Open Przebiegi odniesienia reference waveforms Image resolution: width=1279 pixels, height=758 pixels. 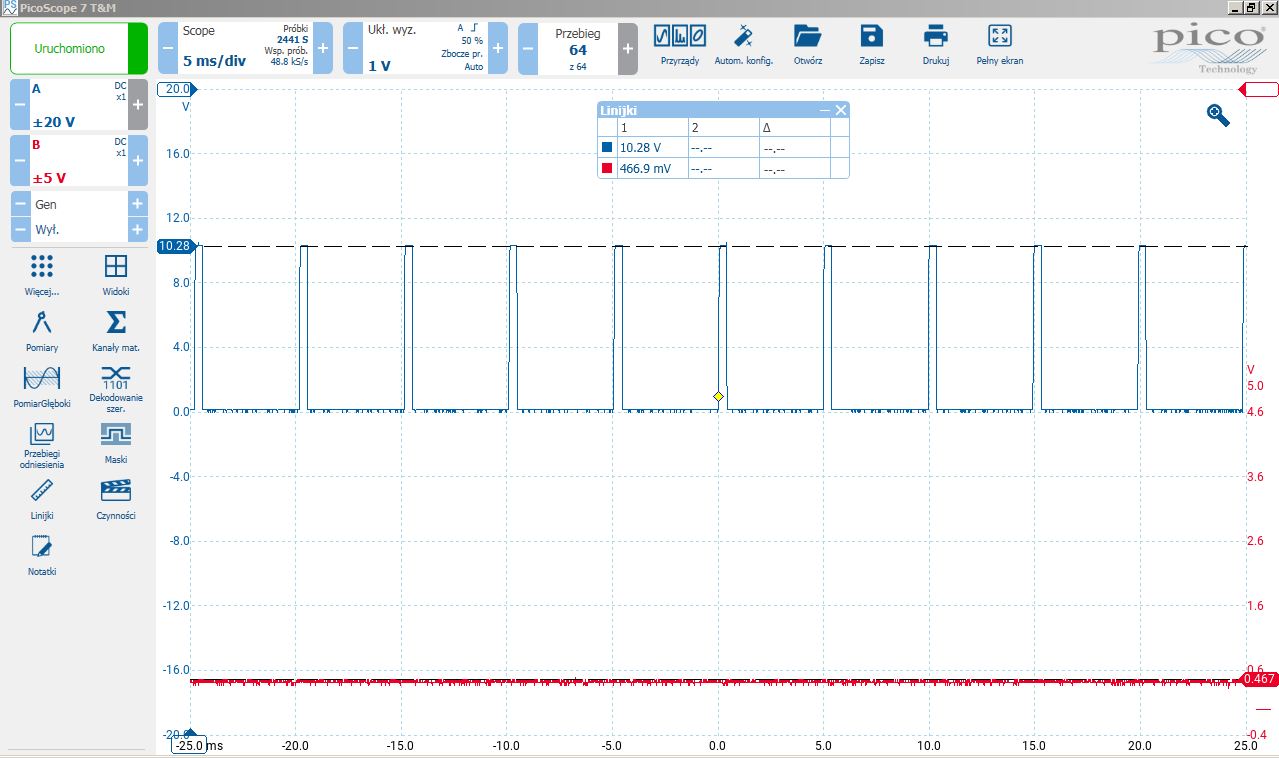[x=42, y=446]
